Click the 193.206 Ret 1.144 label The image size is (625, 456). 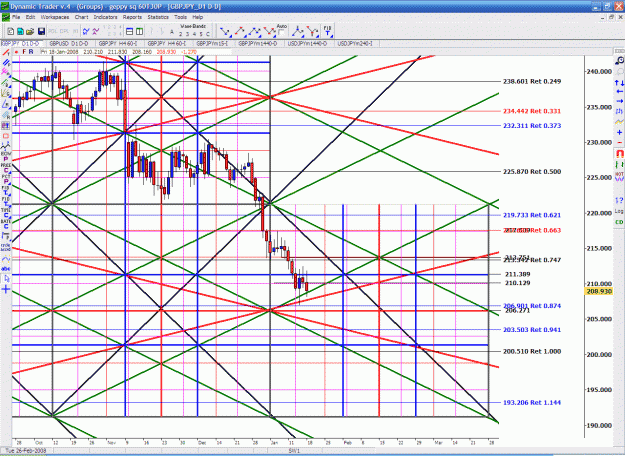coord(532,403)
